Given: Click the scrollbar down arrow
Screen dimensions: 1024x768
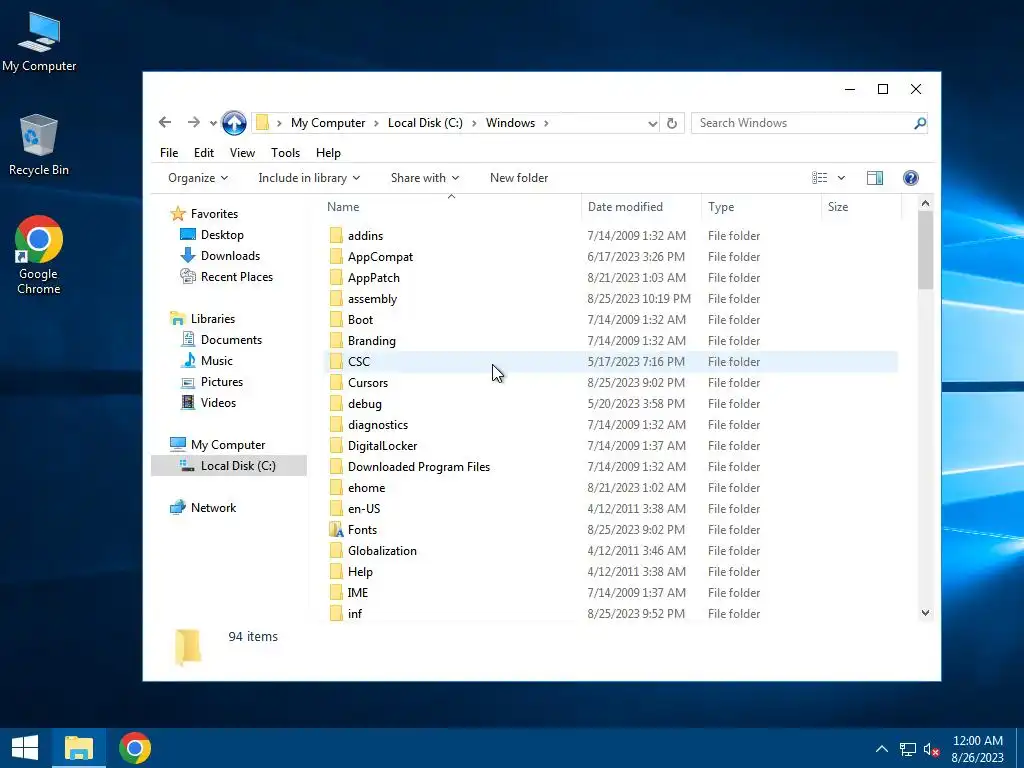Looking at the screenshot, I should click(925, 613).
